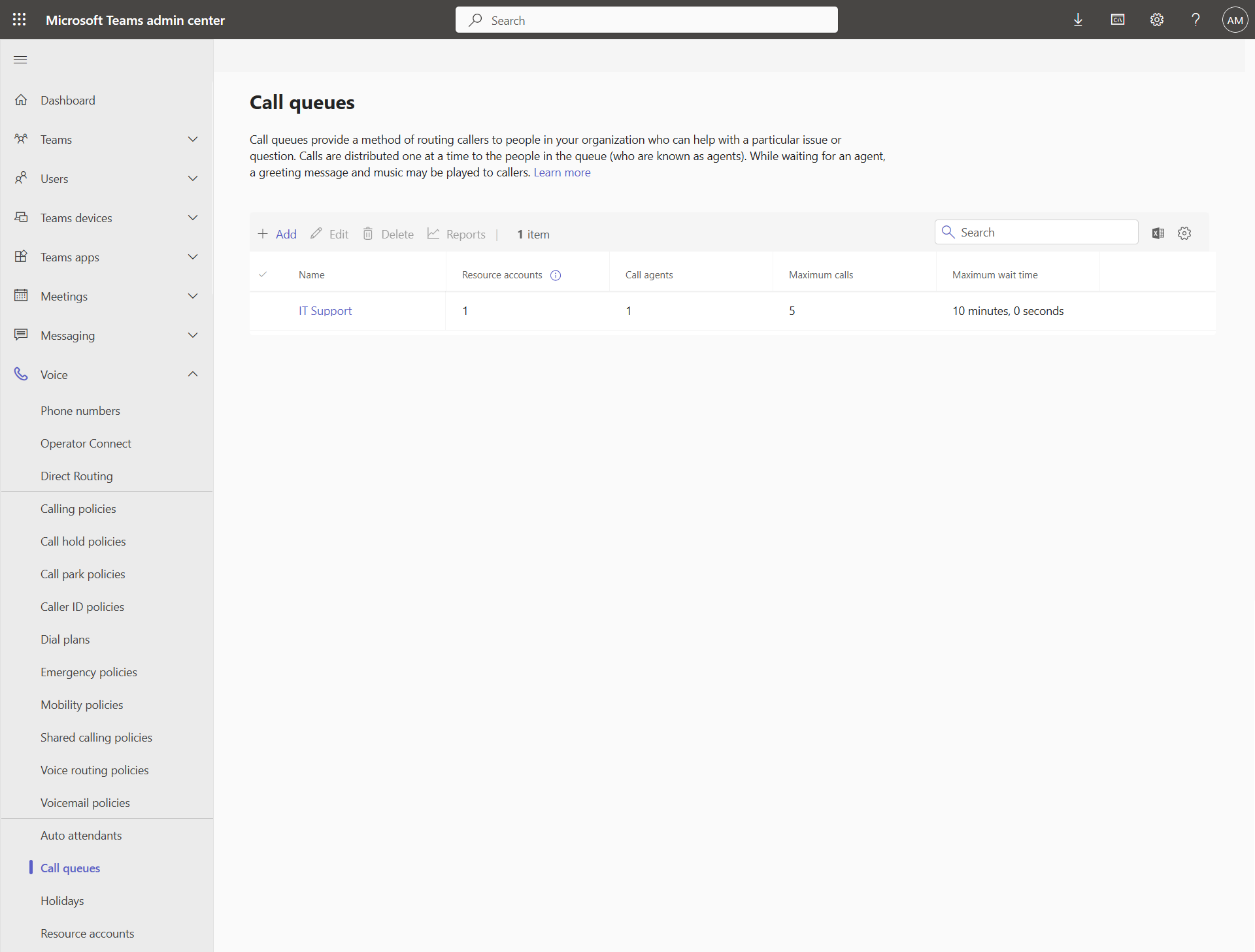Click the Resource accounts info icon

[556, 275]
